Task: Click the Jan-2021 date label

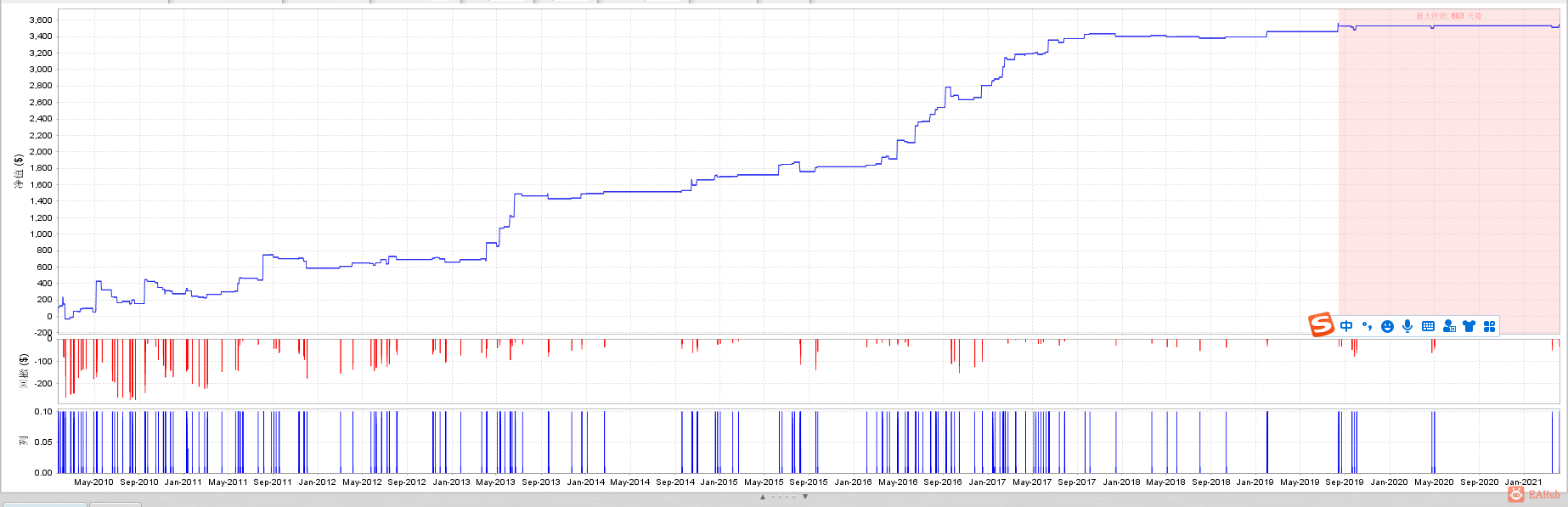Action: [1523, 482]
